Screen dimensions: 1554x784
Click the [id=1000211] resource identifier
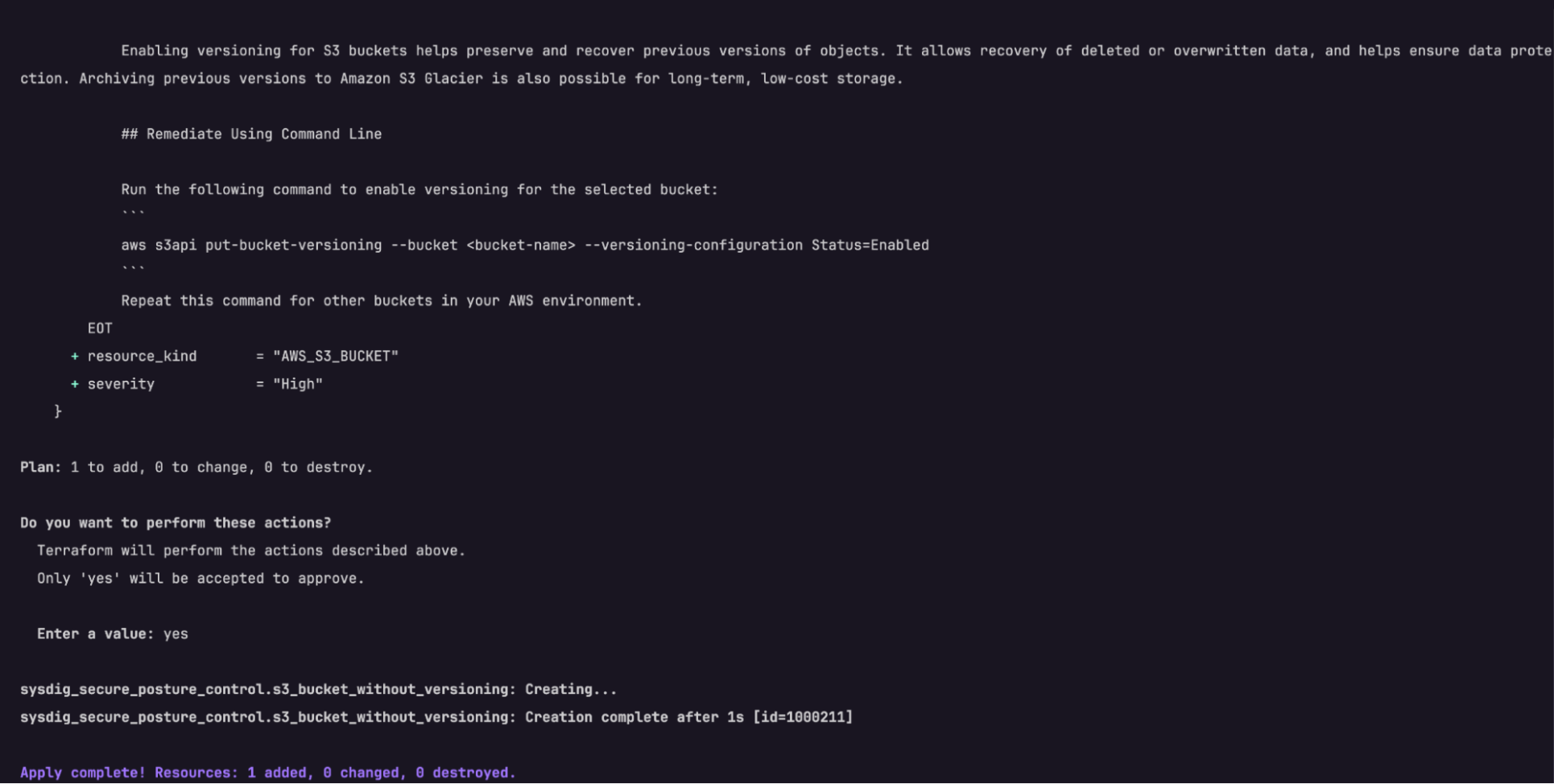(803, 717)
